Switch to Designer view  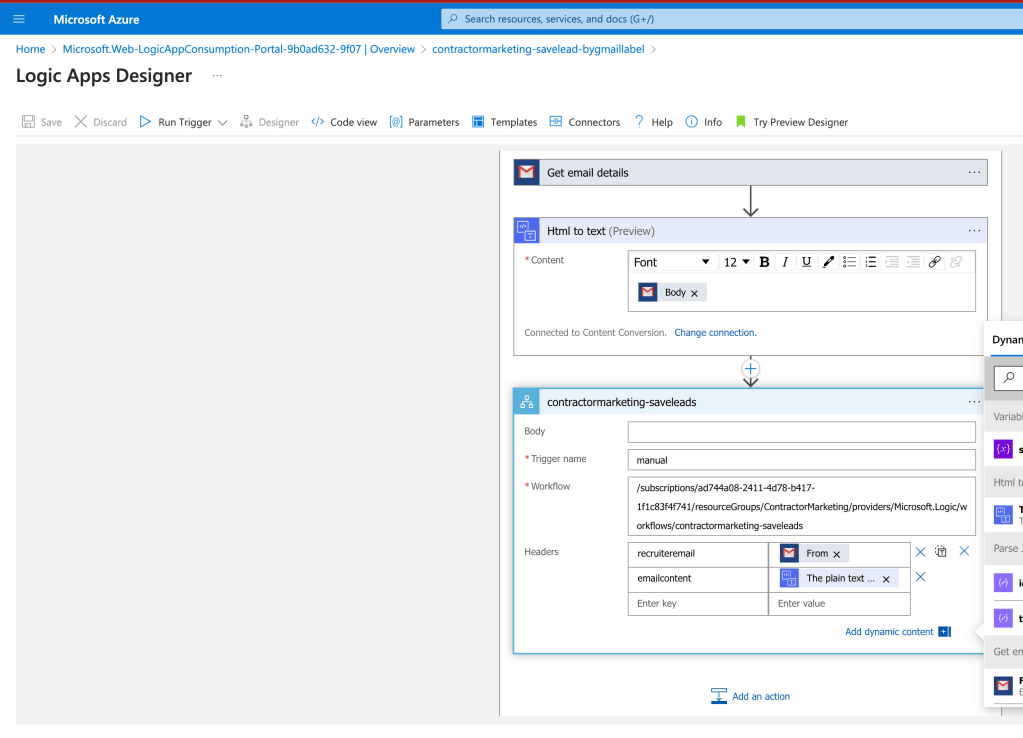[x=269, y=122]
